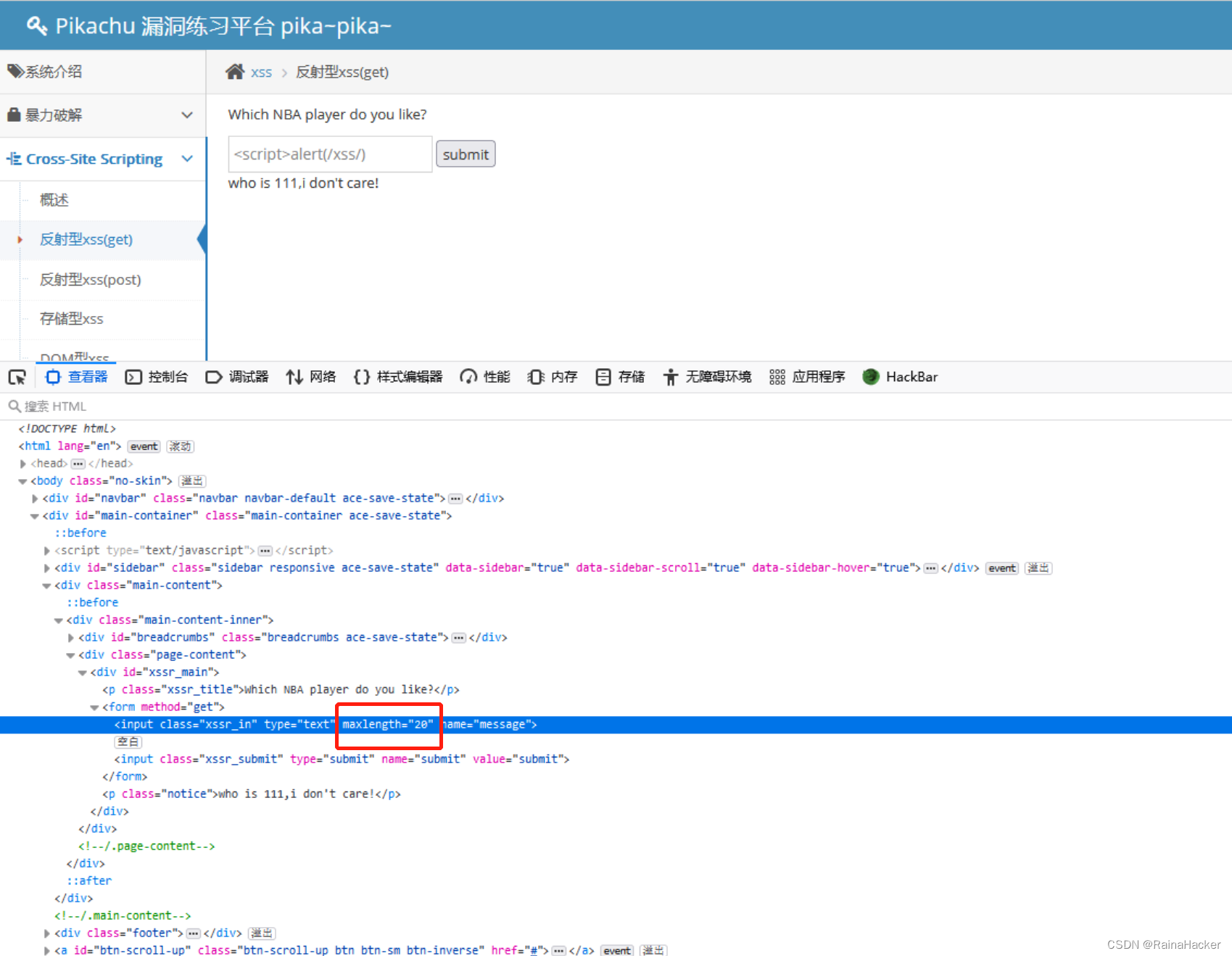Click the event badge on html tag
The width and height of the screenshot is (1232, 956).
coord(144,446)
